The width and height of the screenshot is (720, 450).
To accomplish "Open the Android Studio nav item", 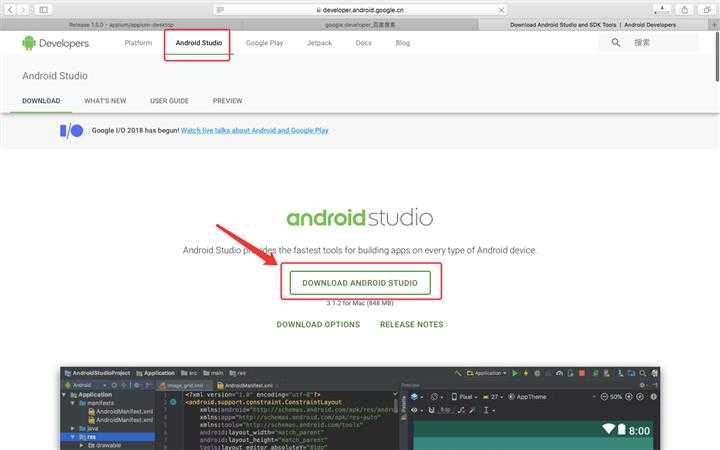I will click(198, 43).
